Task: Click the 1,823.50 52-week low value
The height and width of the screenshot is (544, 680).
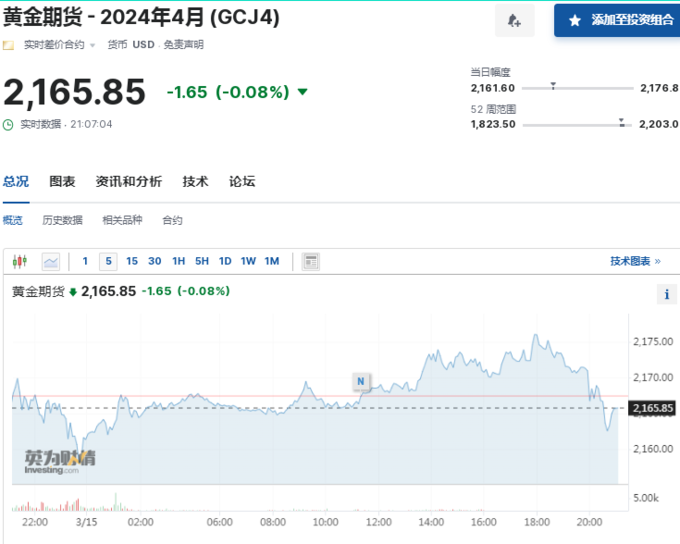Action: (x=493, y=125)
